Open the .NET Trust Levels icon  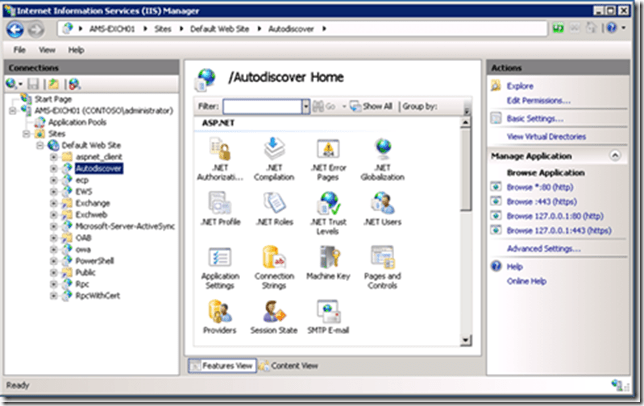(x=328, y=204)
